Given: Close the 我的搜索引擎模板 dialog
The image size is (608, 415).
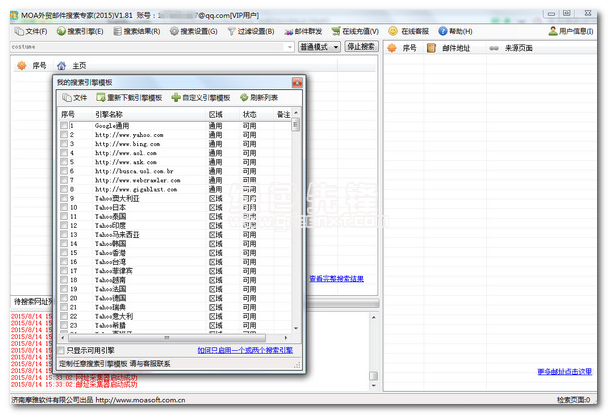Looking at the screenshot, I should tap(297, 82).
